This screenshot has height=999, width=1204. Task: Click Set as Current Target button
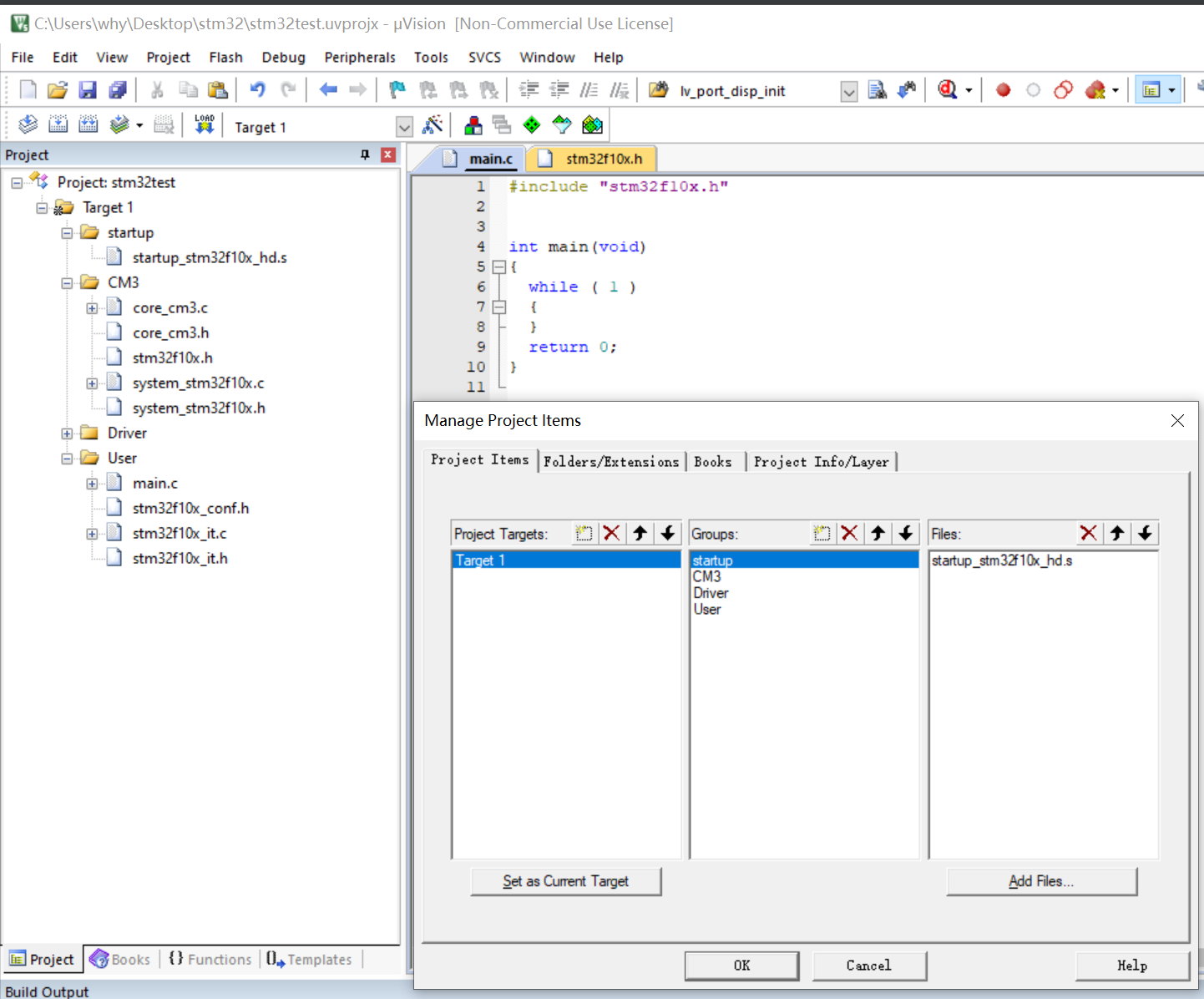[x=566, y=881]
